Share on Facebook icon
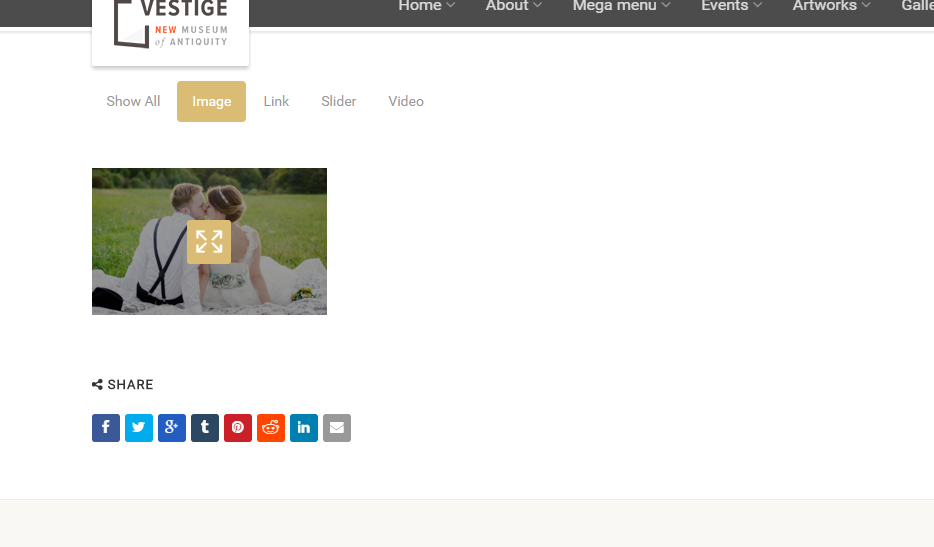 tap(106, 428)
